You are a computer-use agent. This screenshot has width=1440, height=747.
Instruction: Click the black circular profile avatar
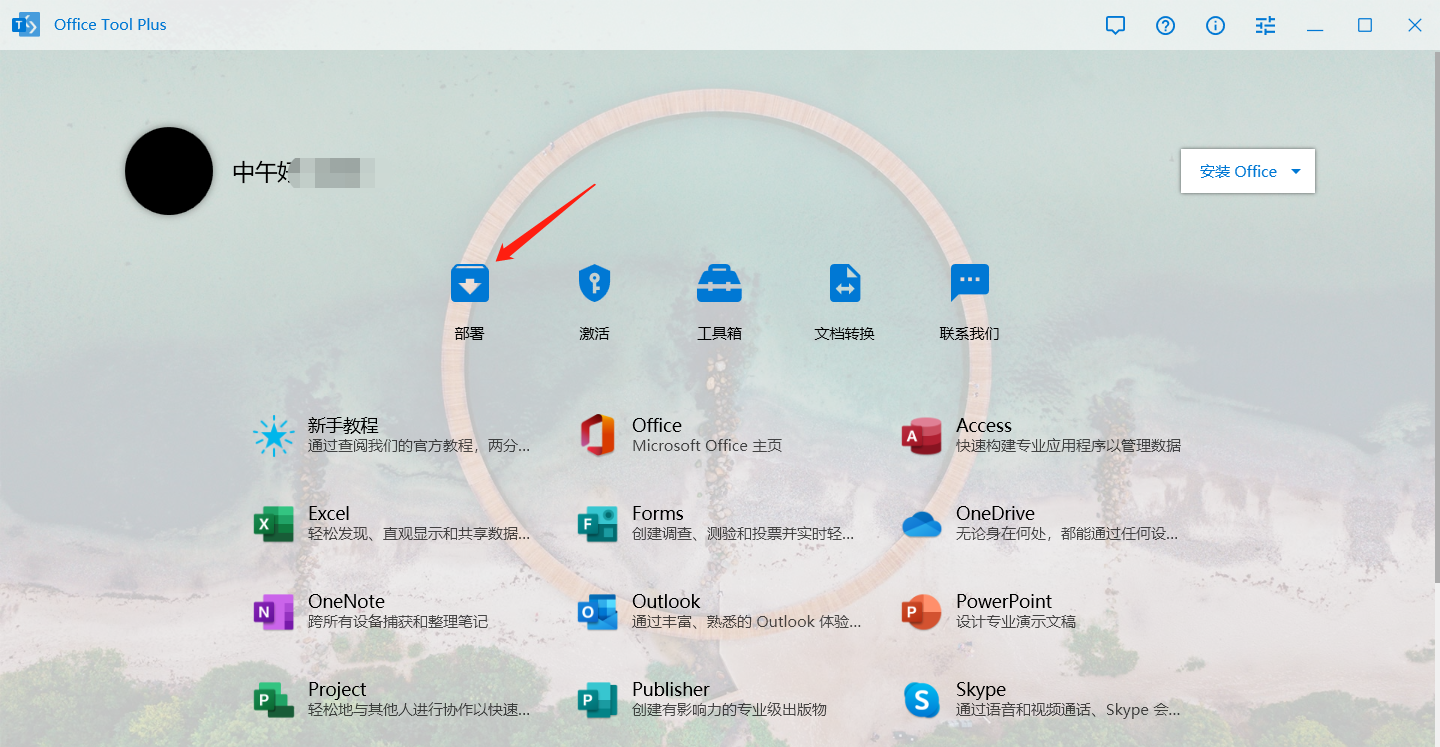(x=169, y=171)
